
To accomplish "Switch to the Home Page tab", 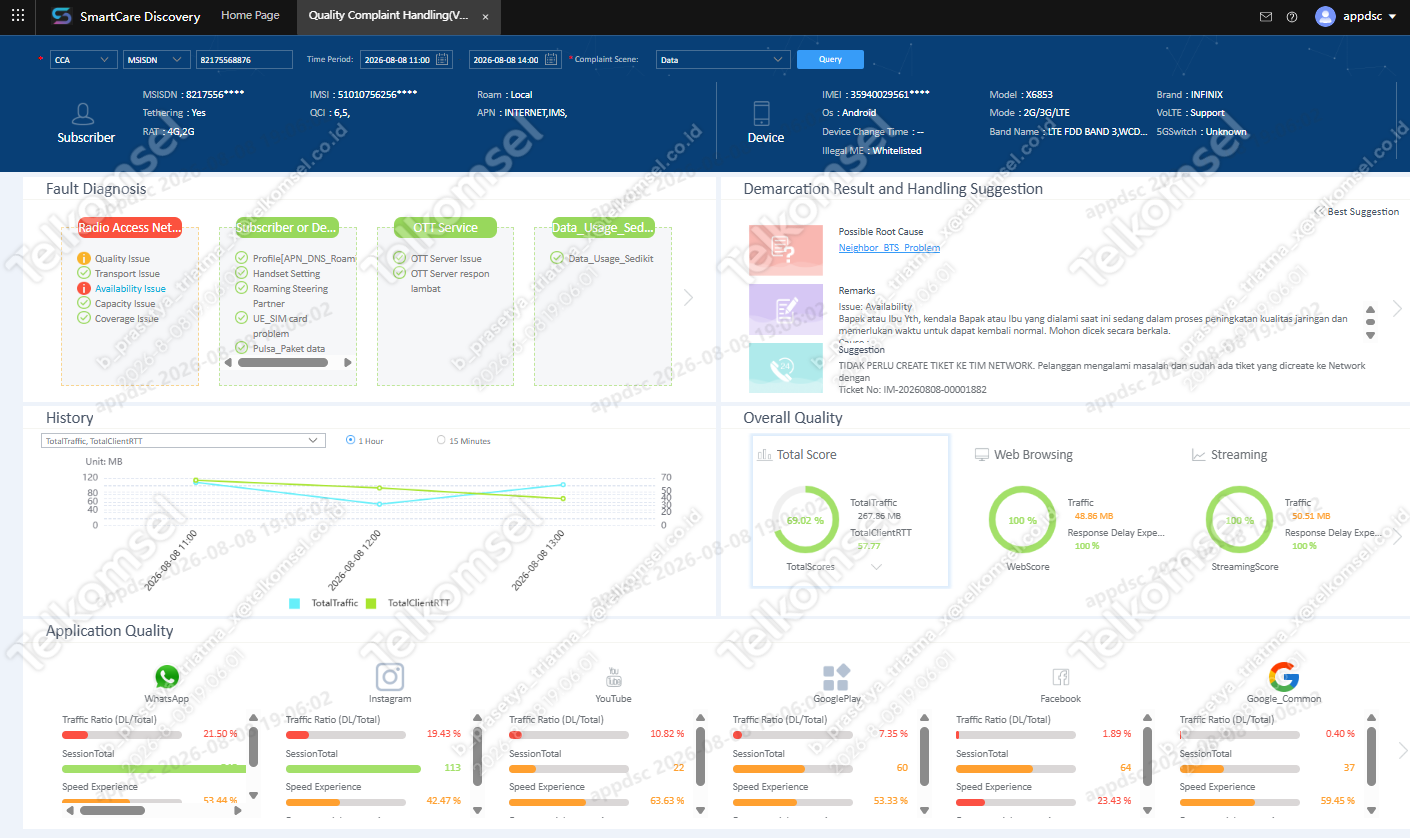I will coord(250,16).
